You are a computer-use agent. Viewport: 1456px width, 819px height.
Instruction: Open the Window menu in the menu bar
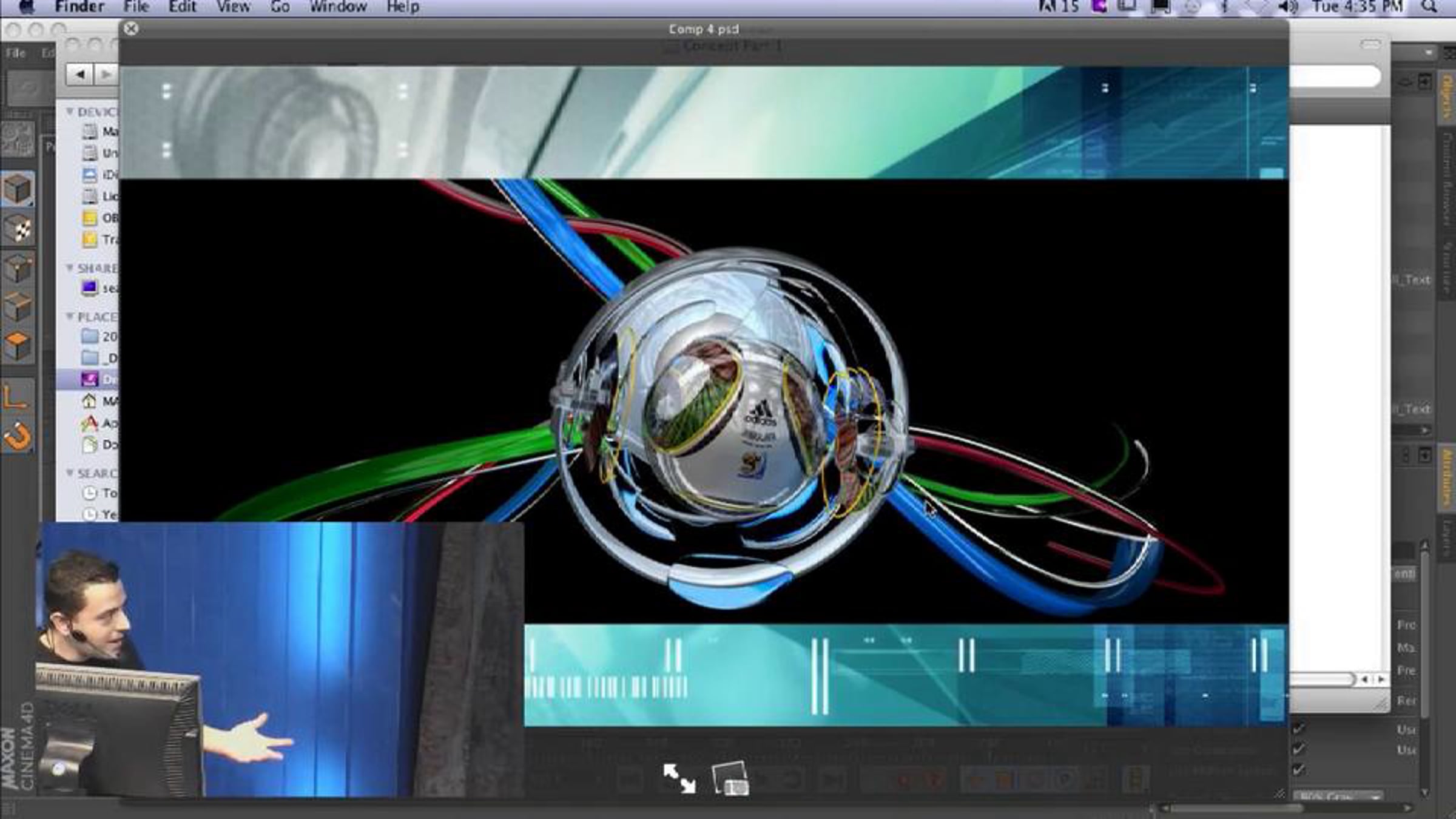(338, 7)
